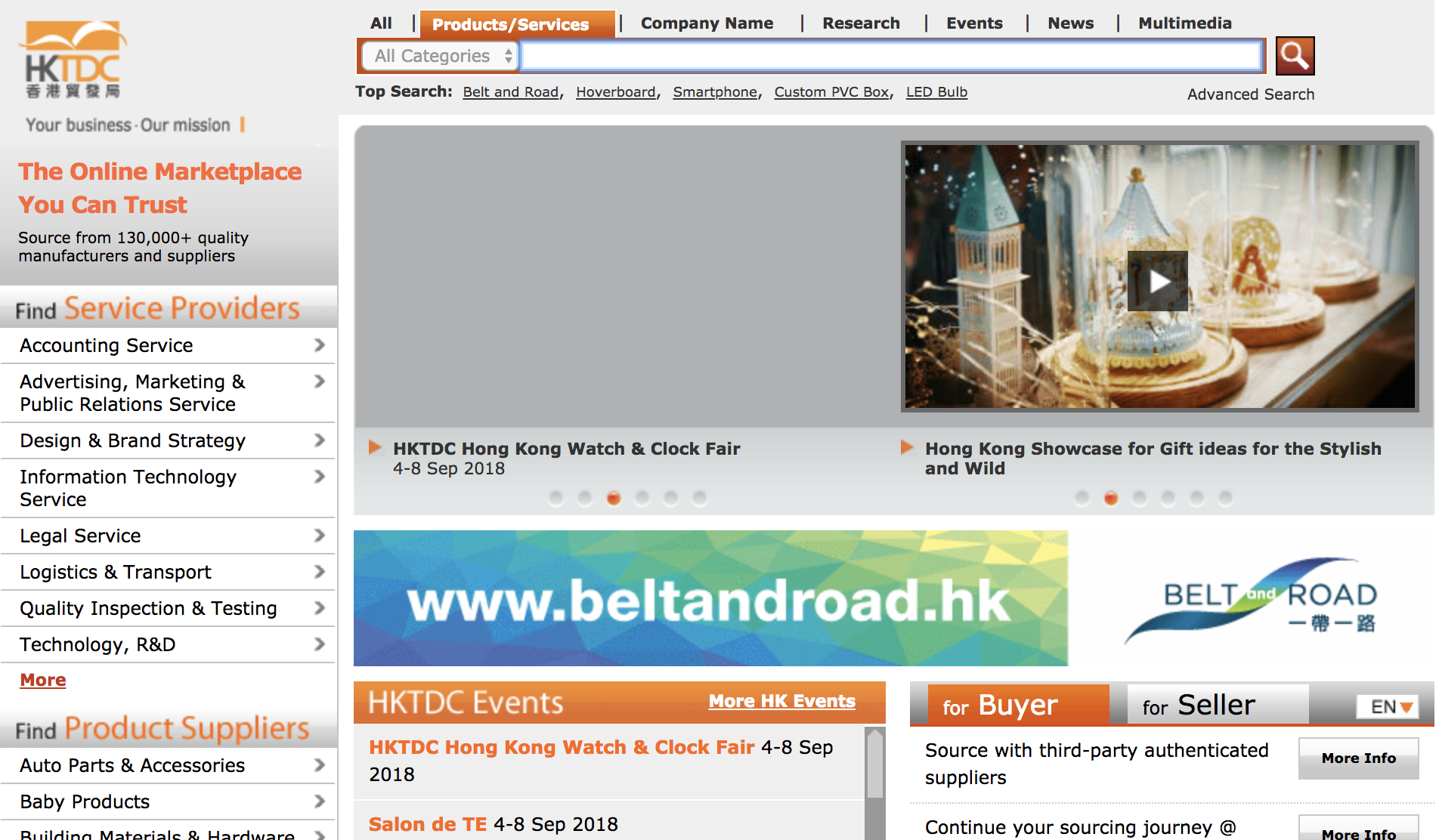Screen dimensions: 1439x840
Task: Select third dot of right carousel
Action: [x=1140, y=498]
